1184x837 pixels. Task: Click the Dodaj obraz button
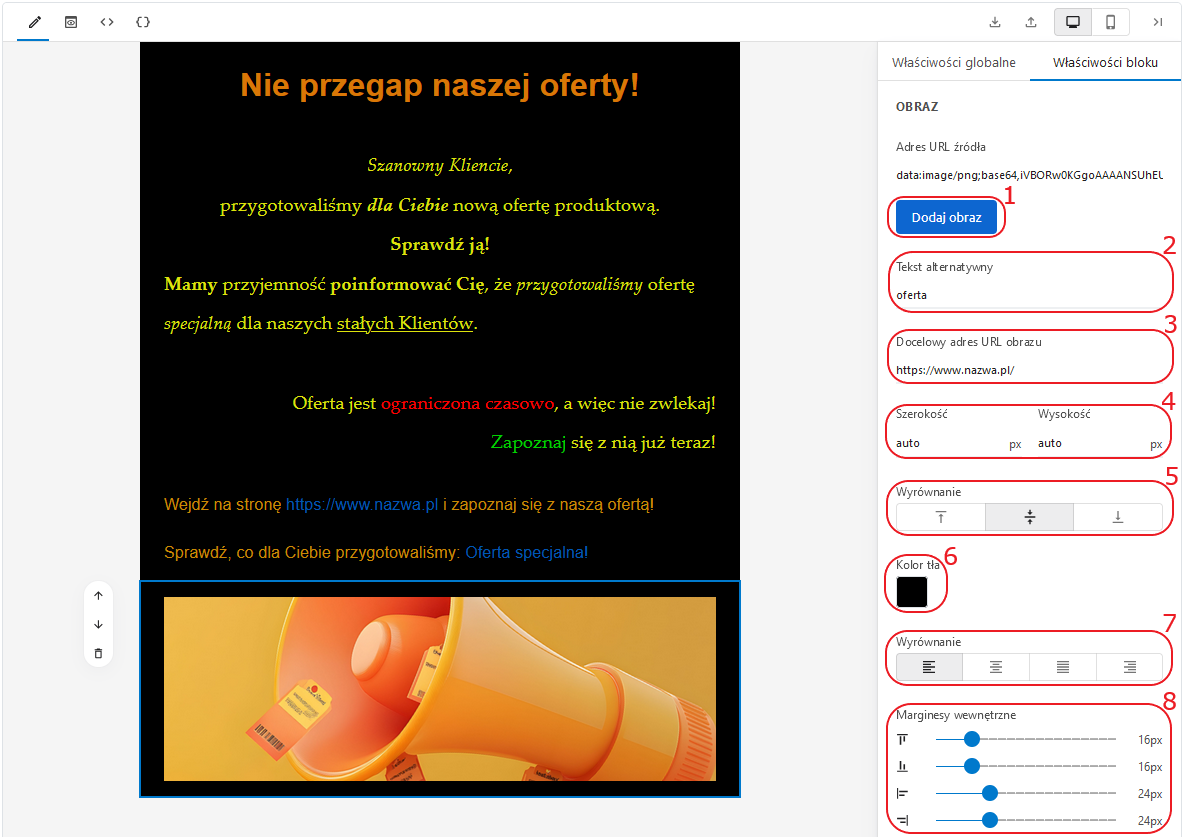(x=946, y=218)
